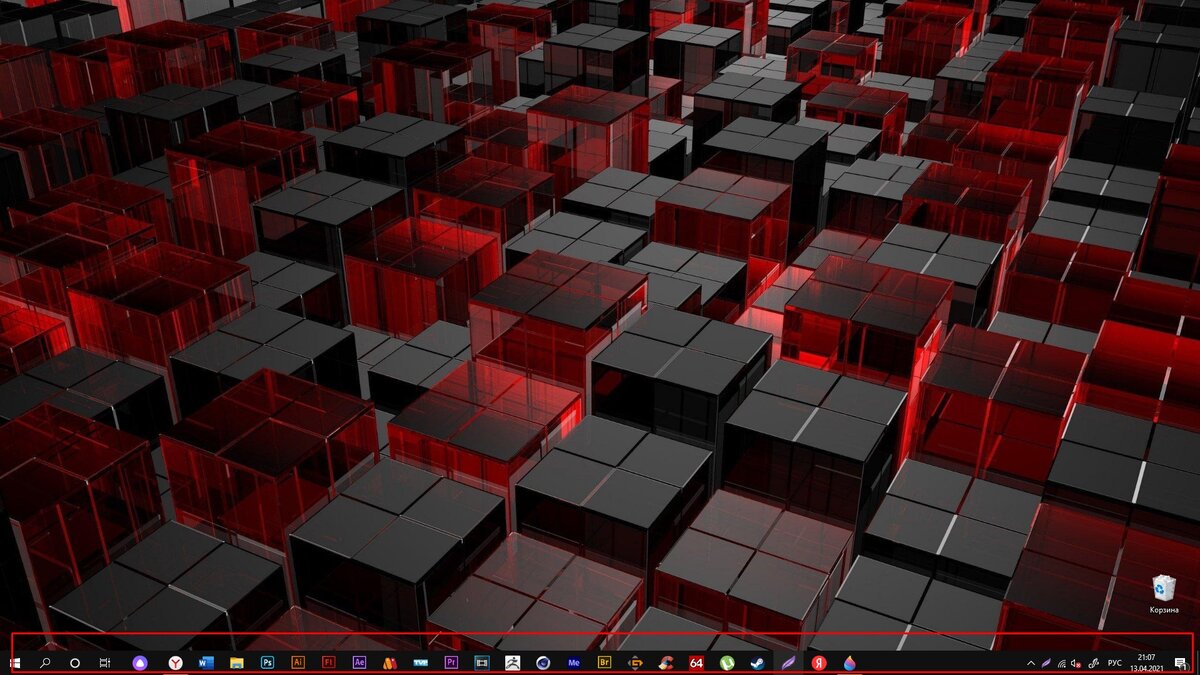Image resolution: width=1200 pixels, height=675 pixels.
Task: Launch the TVP animation app icon
Action: tap(420, 663)
